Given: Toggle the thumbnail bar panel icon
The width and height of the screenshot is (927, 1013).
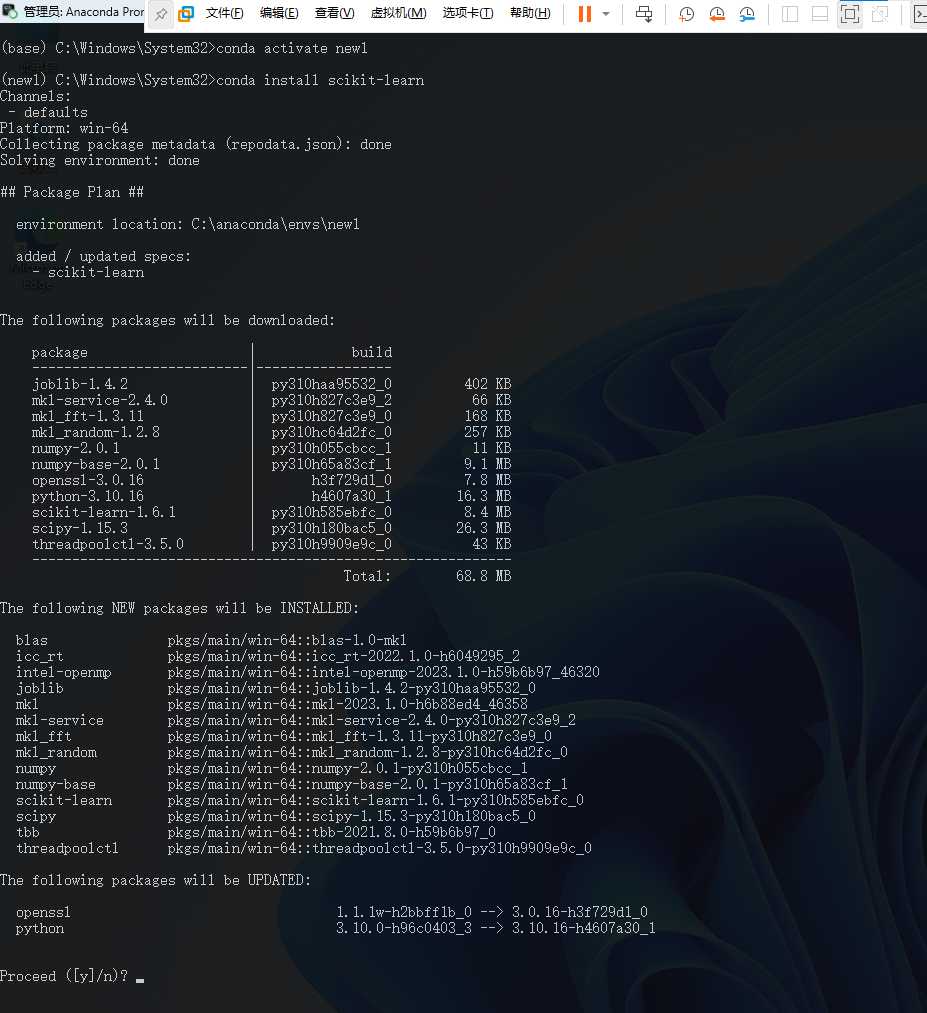Looking at the screenshot, I should [820, 14].
